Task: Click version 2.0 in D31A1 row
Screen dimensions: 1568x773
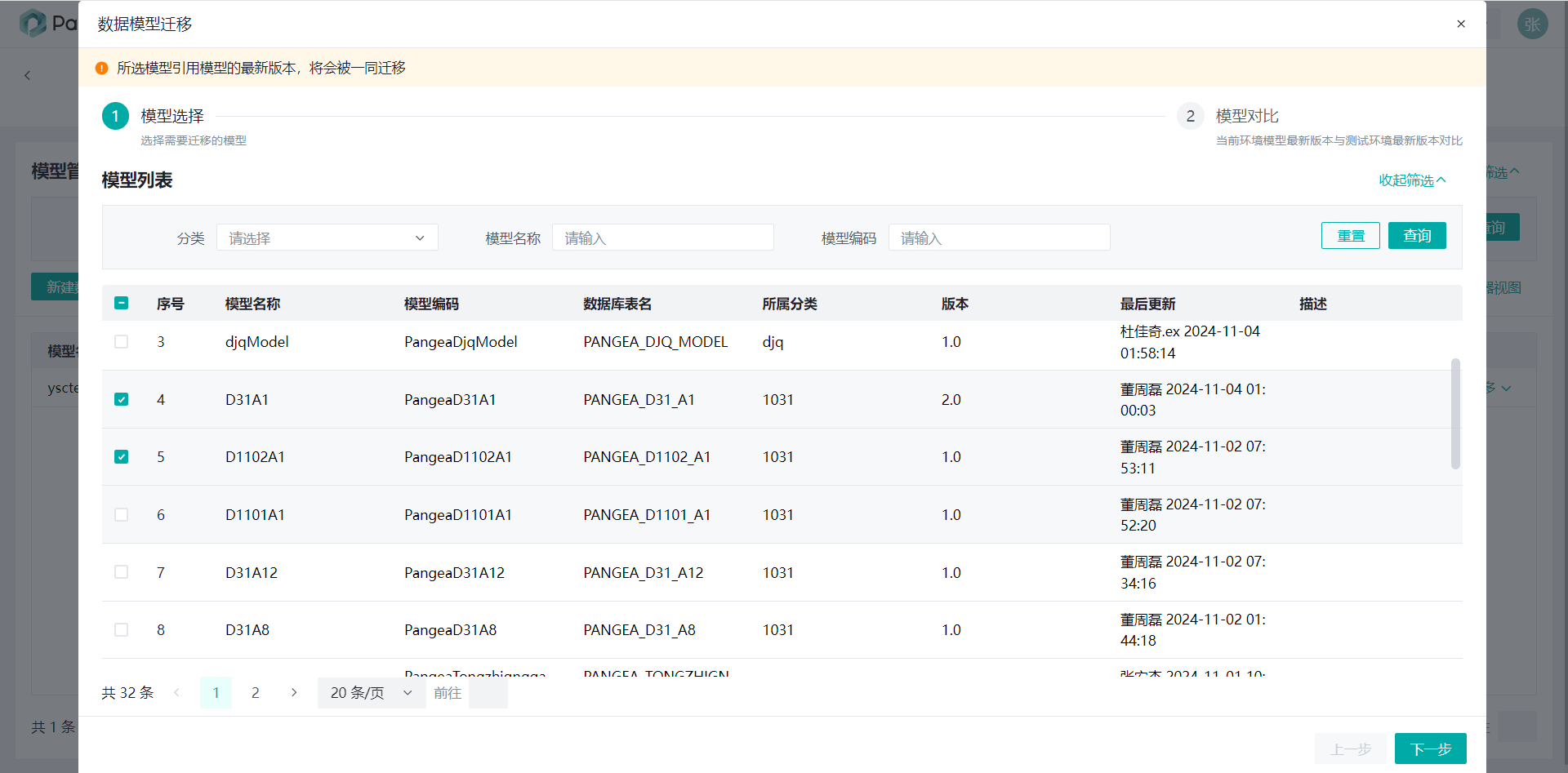Action: point(951,399)
